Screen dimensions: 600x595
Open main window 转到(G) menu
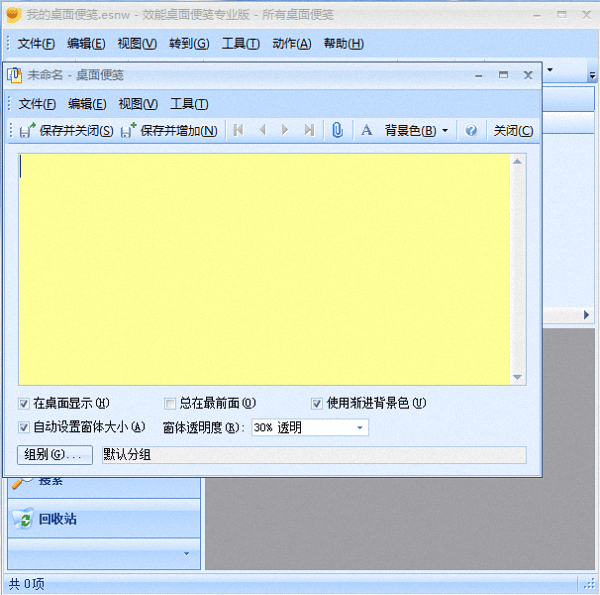189,44
